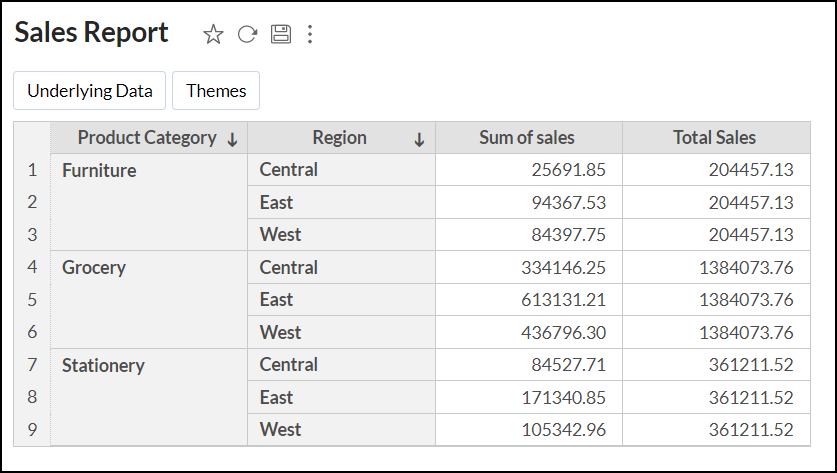Click row number 1 in the table
The width and height of the screenshot is (837, 473).
(31, 170)
